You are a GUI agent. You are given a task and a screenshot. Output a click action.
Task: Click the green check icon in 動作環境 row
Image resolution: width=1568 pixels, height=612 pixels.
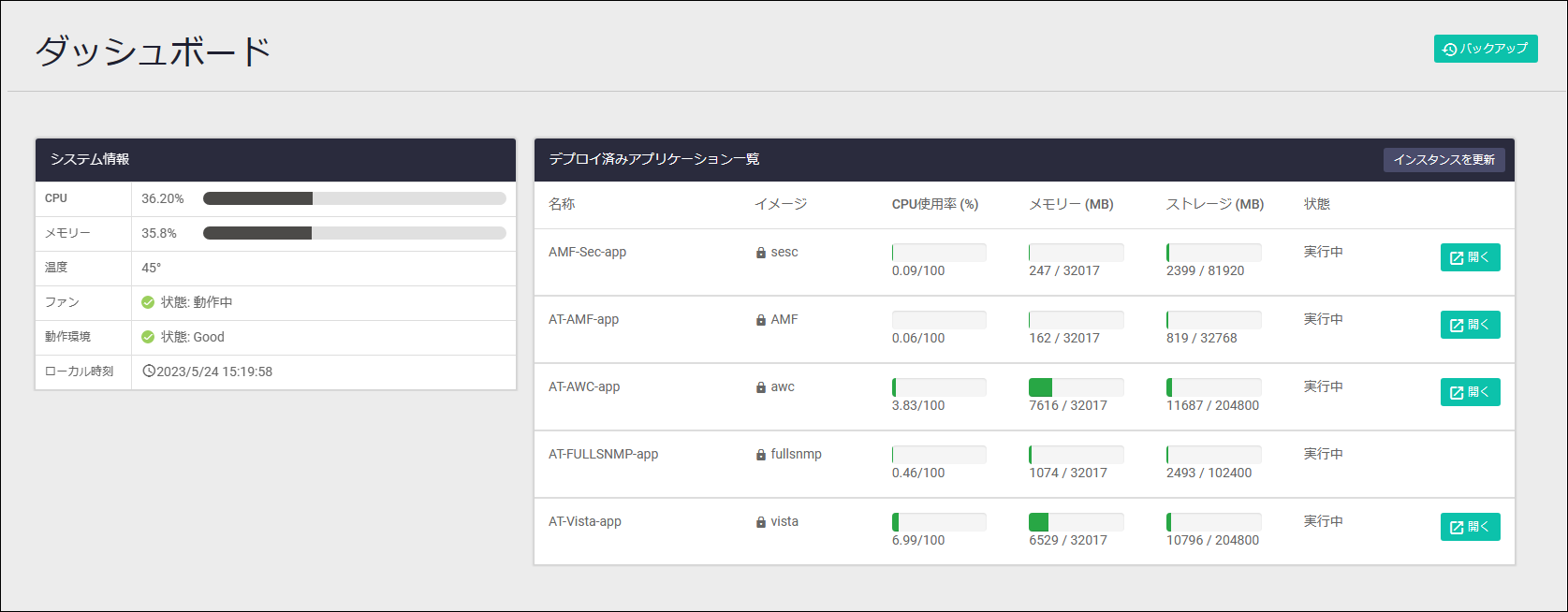(x=148, y=337)
